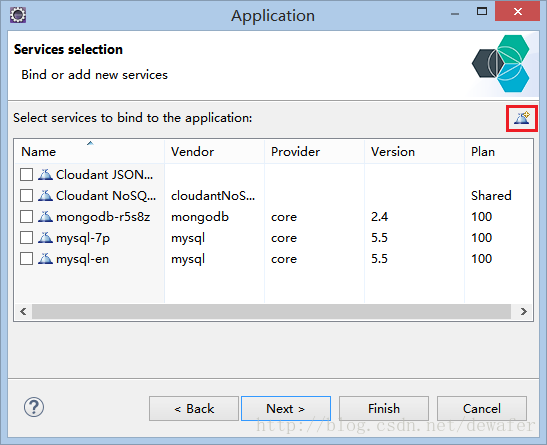This screenshot has height=445, width=547.
Task: Click the 'mongodb' vendor cell
Action: point(200,217)
